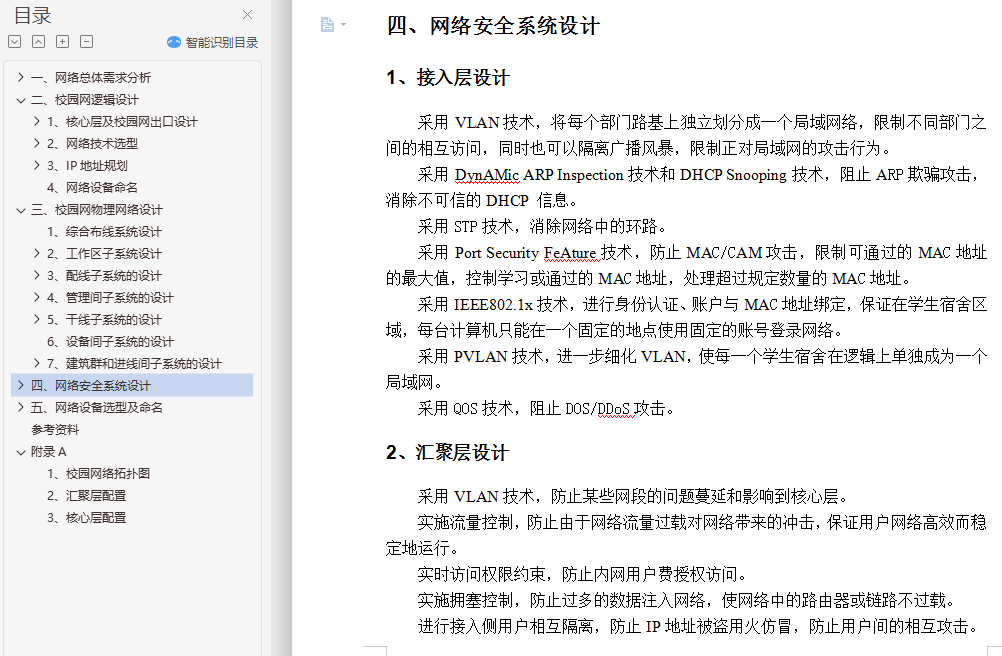Expand 3、配线子系统的设计 chevron

click(36, 275)
